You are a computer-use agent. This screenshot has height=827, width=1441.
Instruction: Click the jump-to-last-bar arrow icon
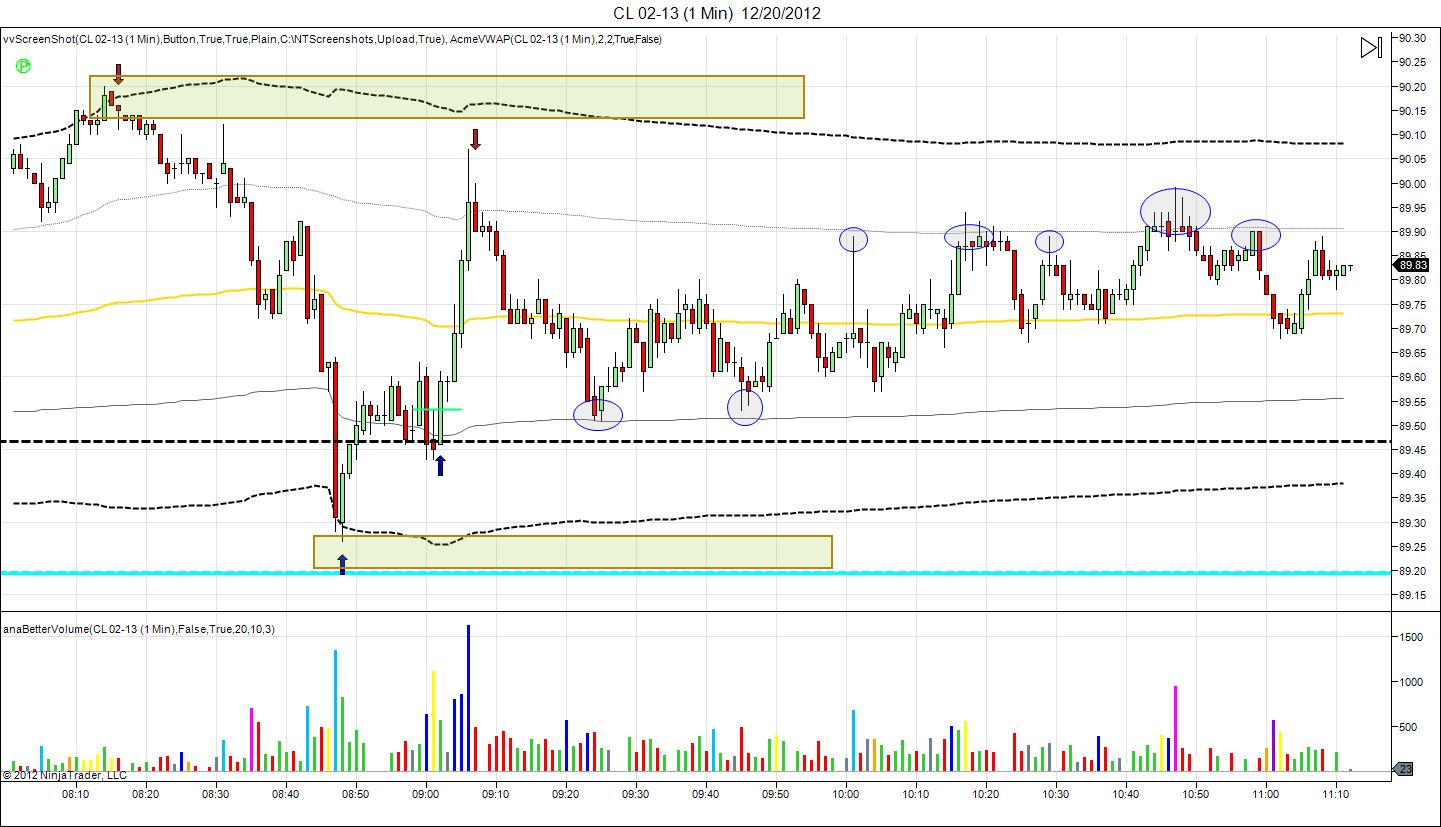[1371, 47]
